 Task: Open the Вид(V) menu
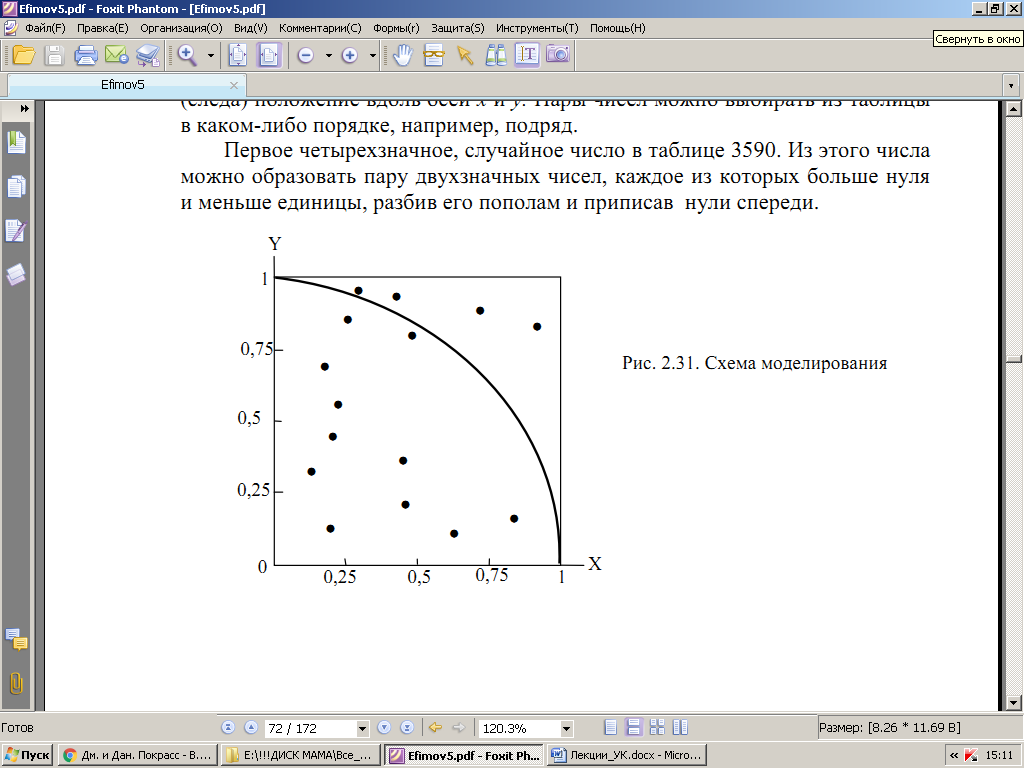[x=251, y=28]
